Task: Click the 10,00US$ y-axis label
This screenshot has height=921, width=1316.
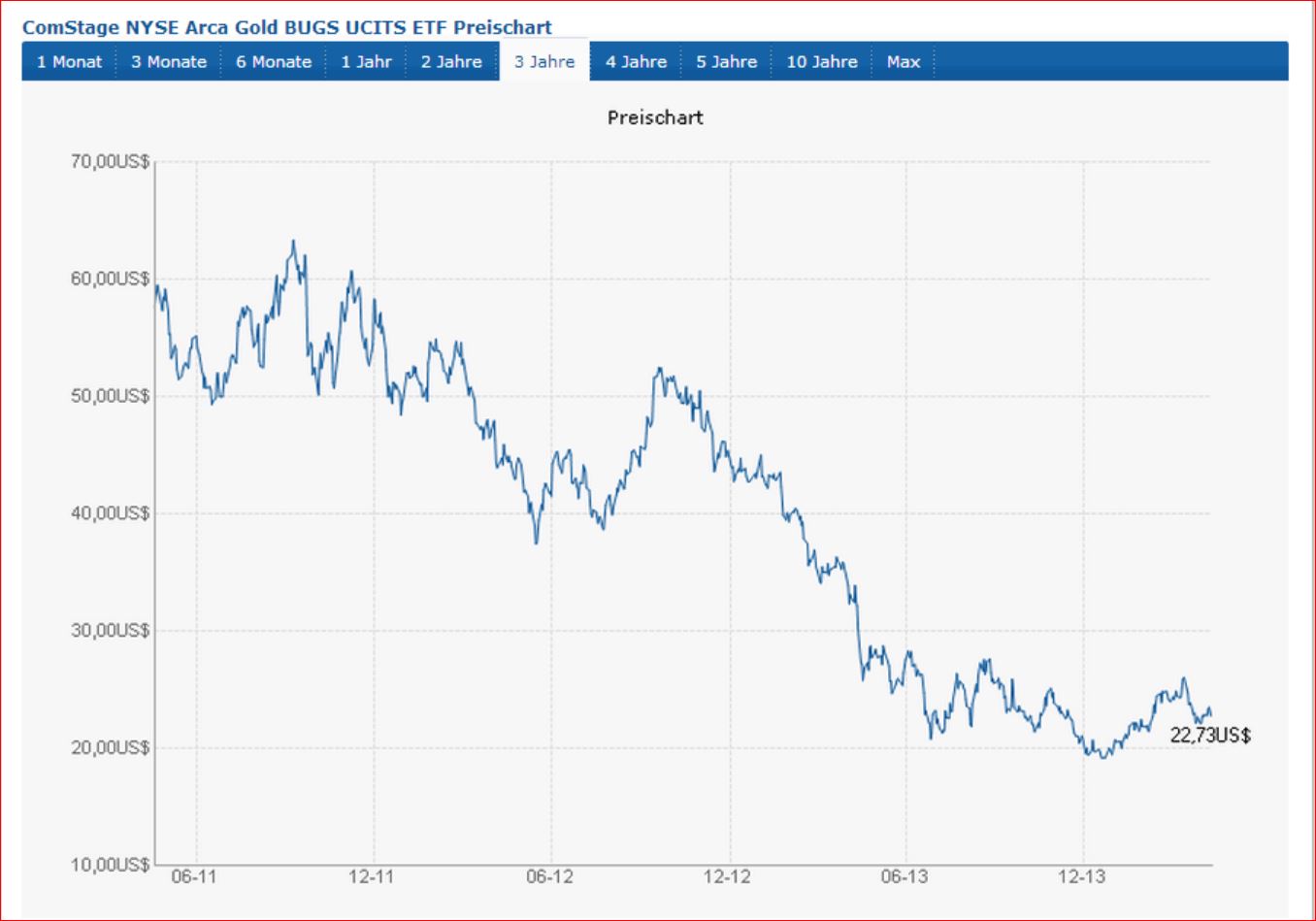Action: coord(110,864)
